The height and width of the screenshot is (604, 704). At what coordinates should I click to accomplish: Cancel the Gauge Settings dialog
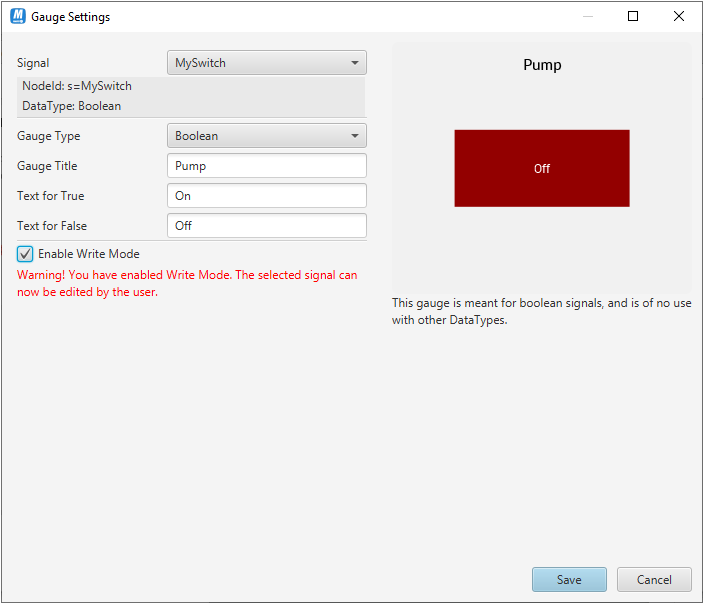(x=654, y=579)
